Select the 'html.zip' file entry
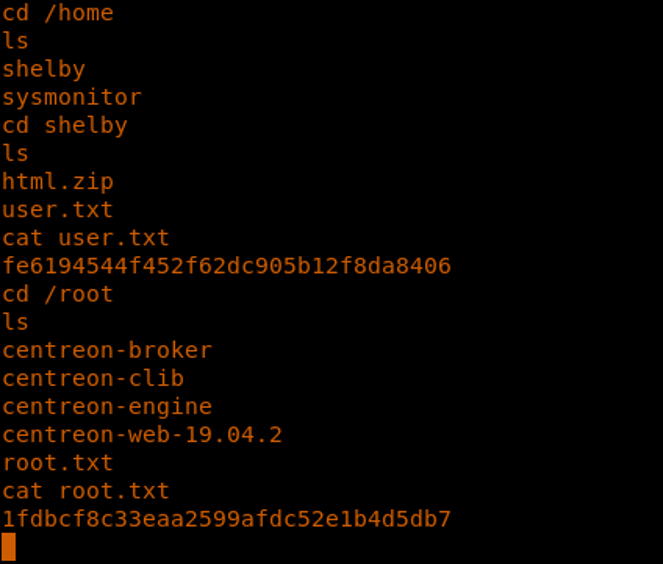 tap(57, 181)
